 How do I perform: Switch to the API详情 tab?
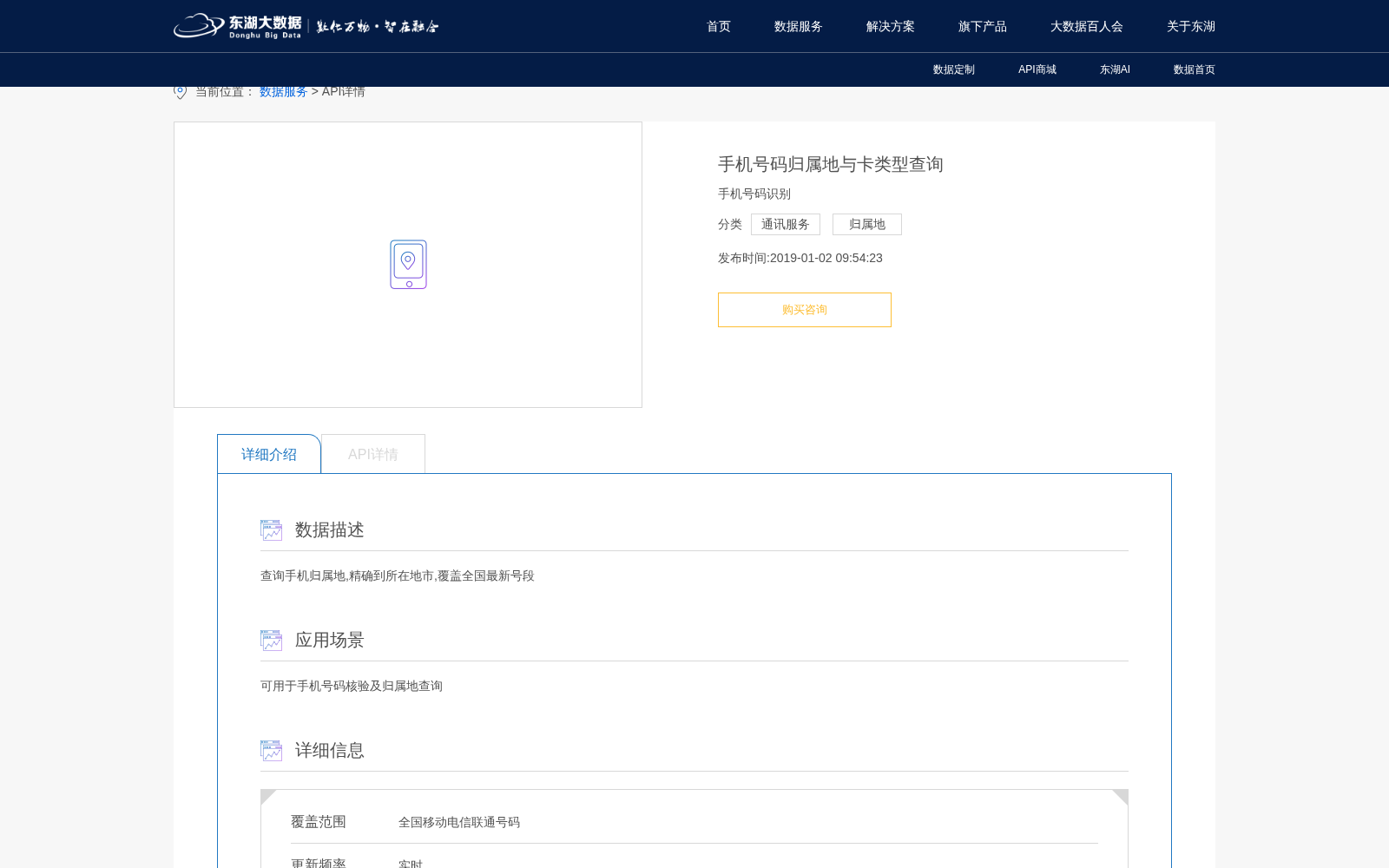(x=373, y=454)
